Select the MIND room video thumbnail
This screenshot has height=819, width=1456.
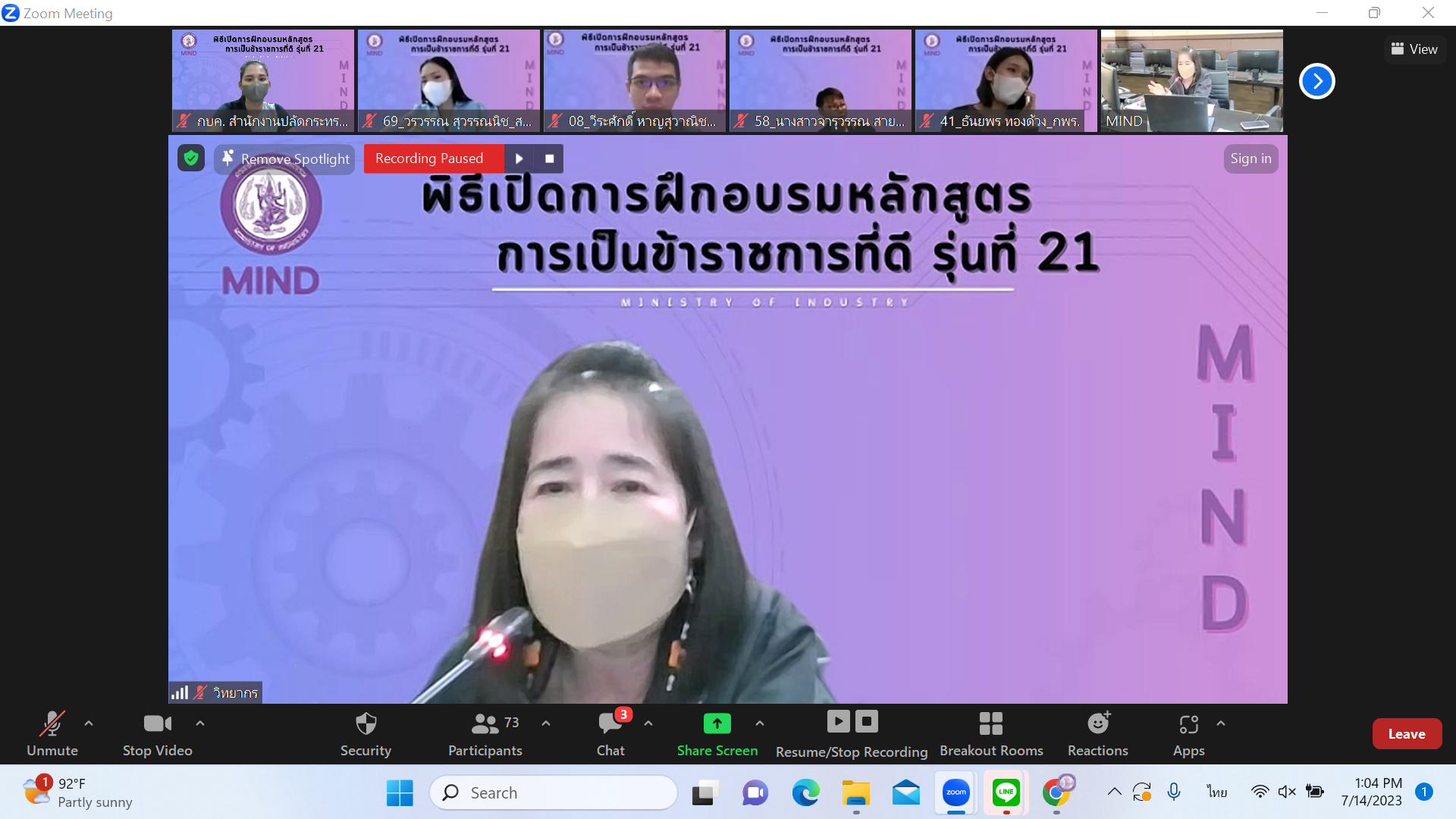coord(1192,80)
